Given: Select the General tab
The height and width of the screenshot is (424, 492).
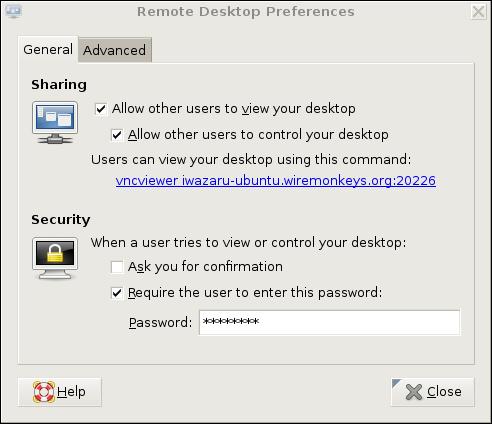Looking at the screenshot, I should click(x=48, y=49).
